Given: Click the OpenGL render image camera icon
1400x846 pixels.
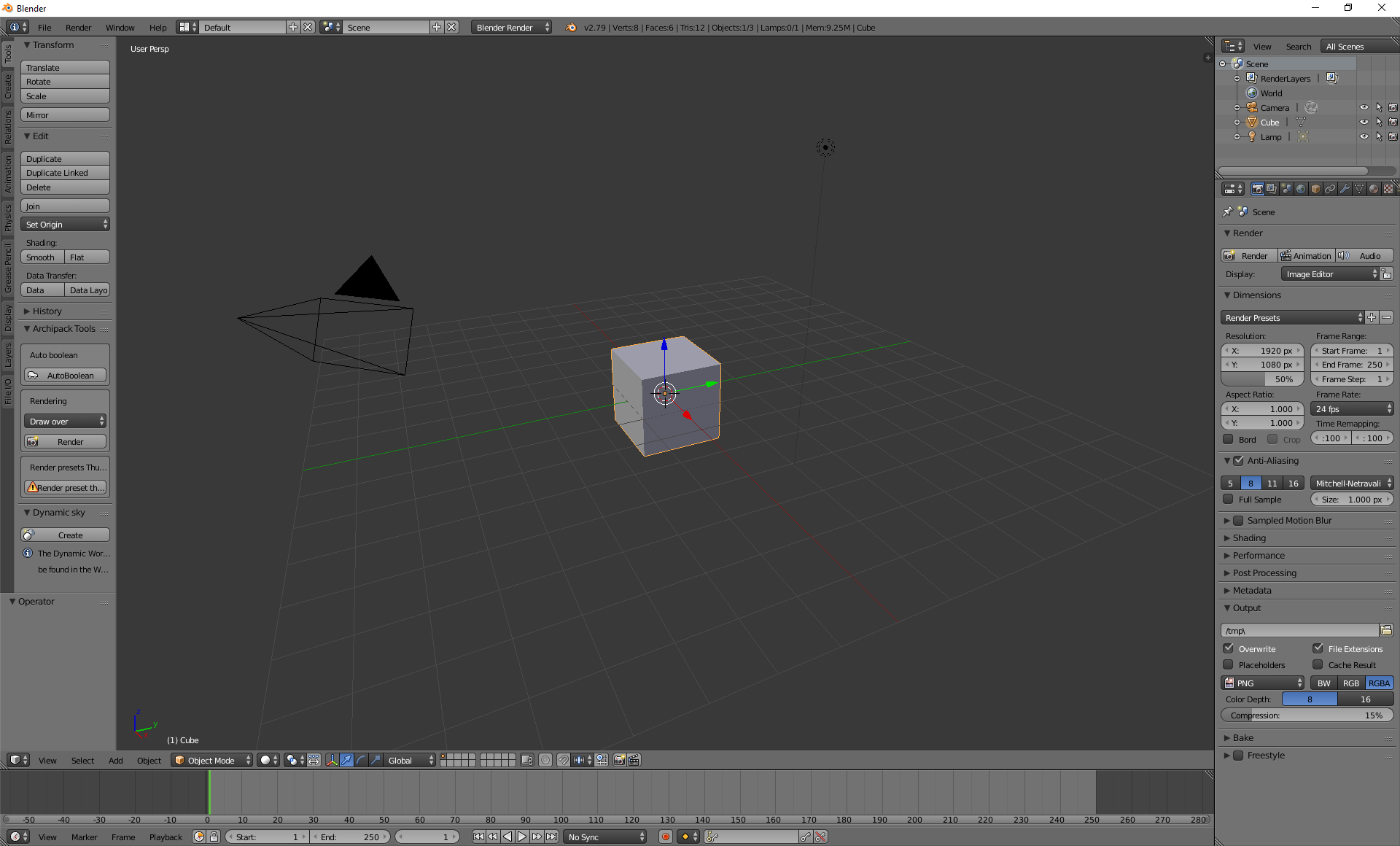Looking at the screenshot, I should point(619,760).
